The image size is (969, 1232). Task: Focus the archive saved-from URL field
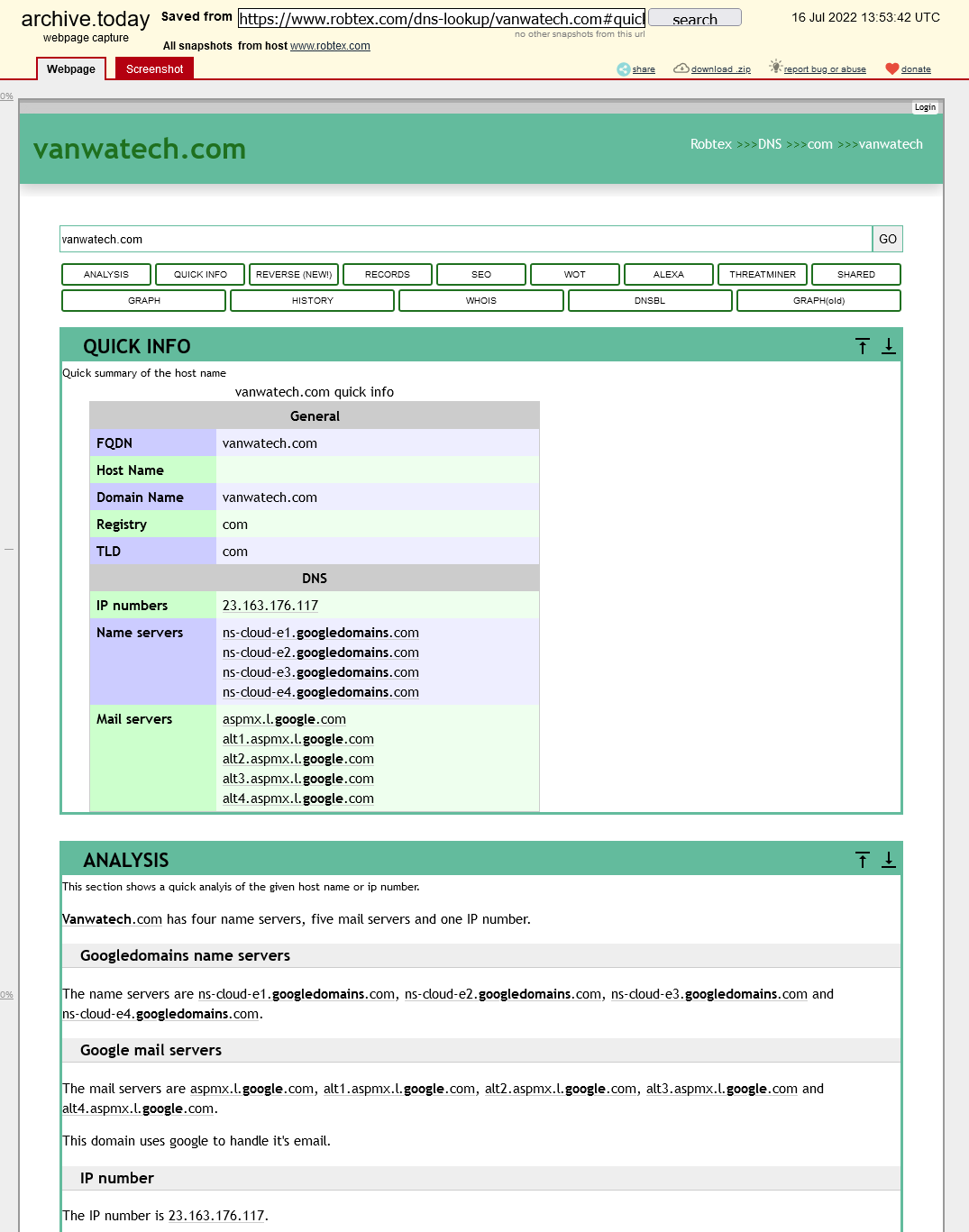pos(442,18)
